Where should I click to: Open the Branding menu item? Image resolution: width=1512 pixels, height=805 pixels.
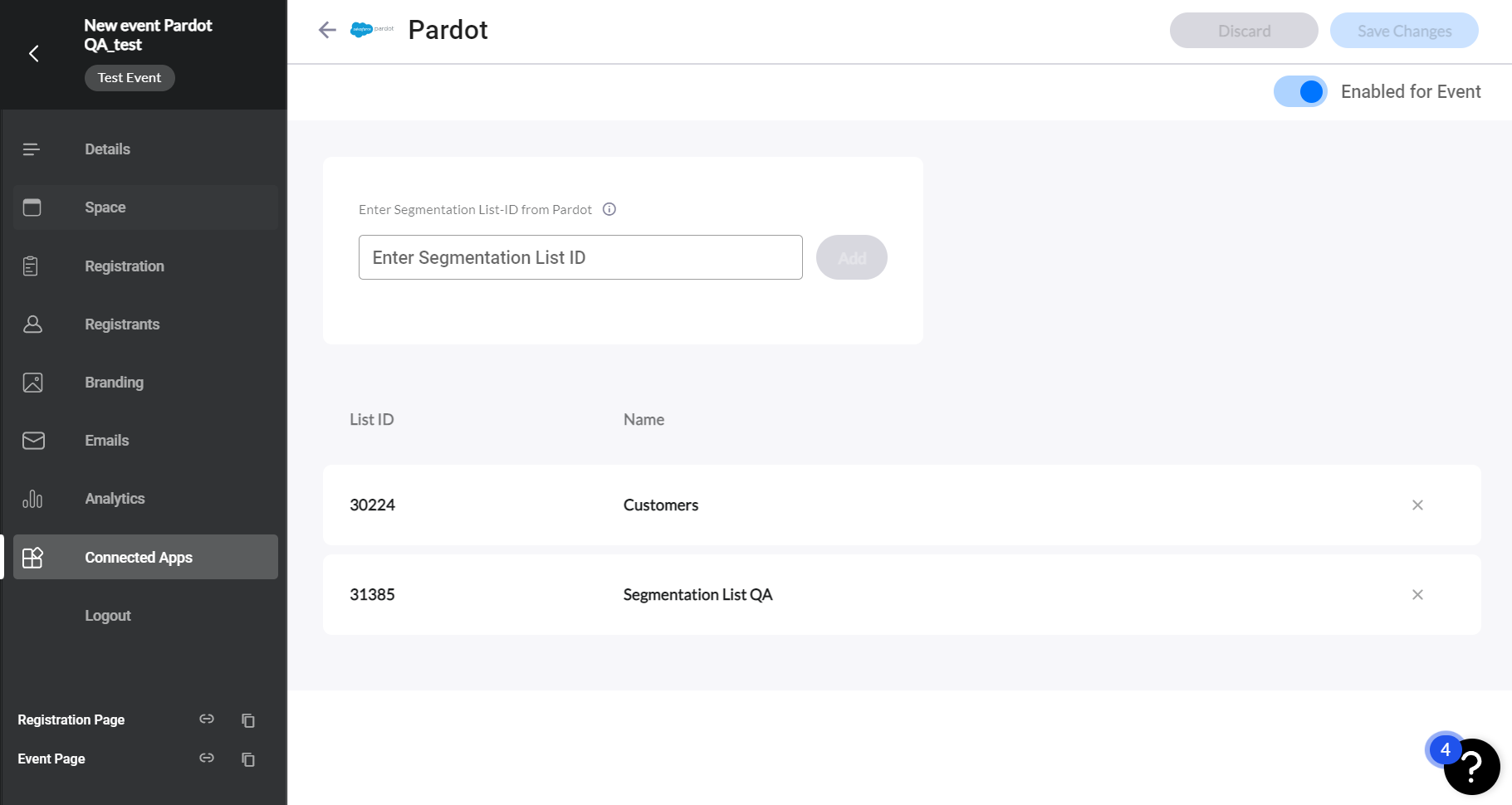coord(145,383)
